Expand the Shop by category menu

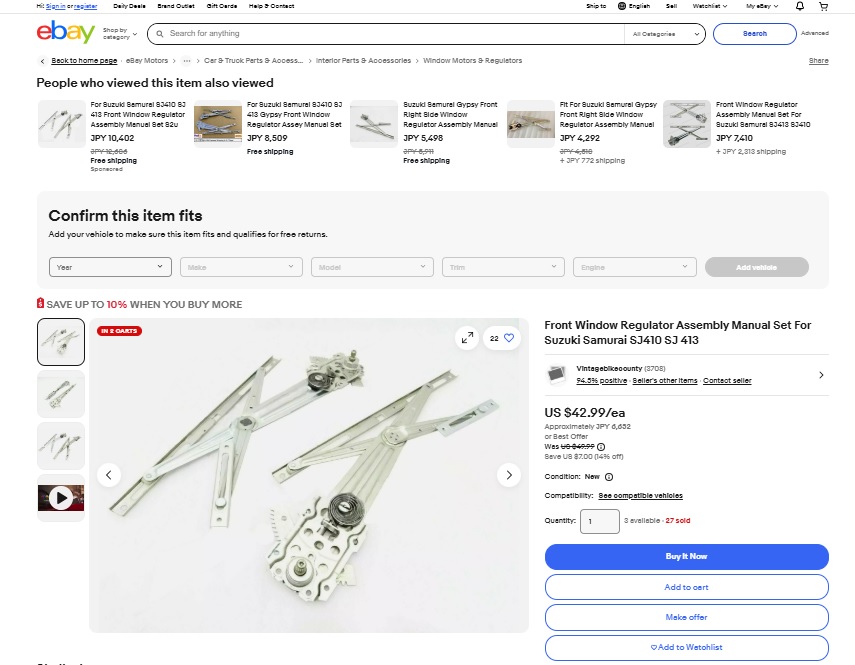[119, 33]
